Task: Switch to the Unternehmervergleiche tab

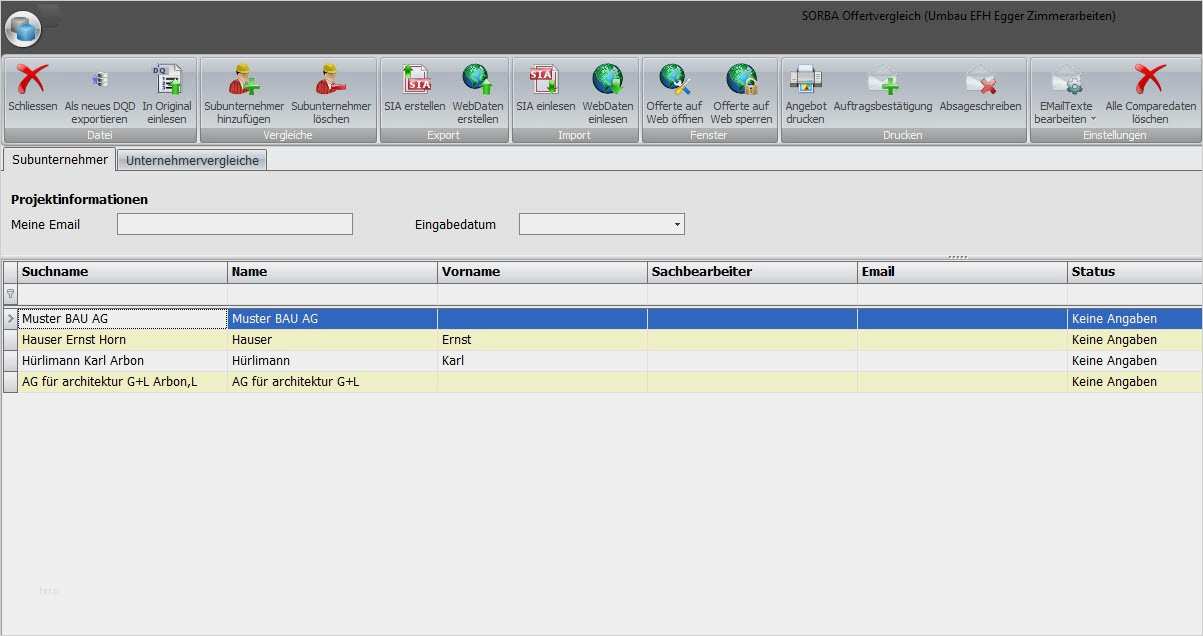Action: click(192, 160)
